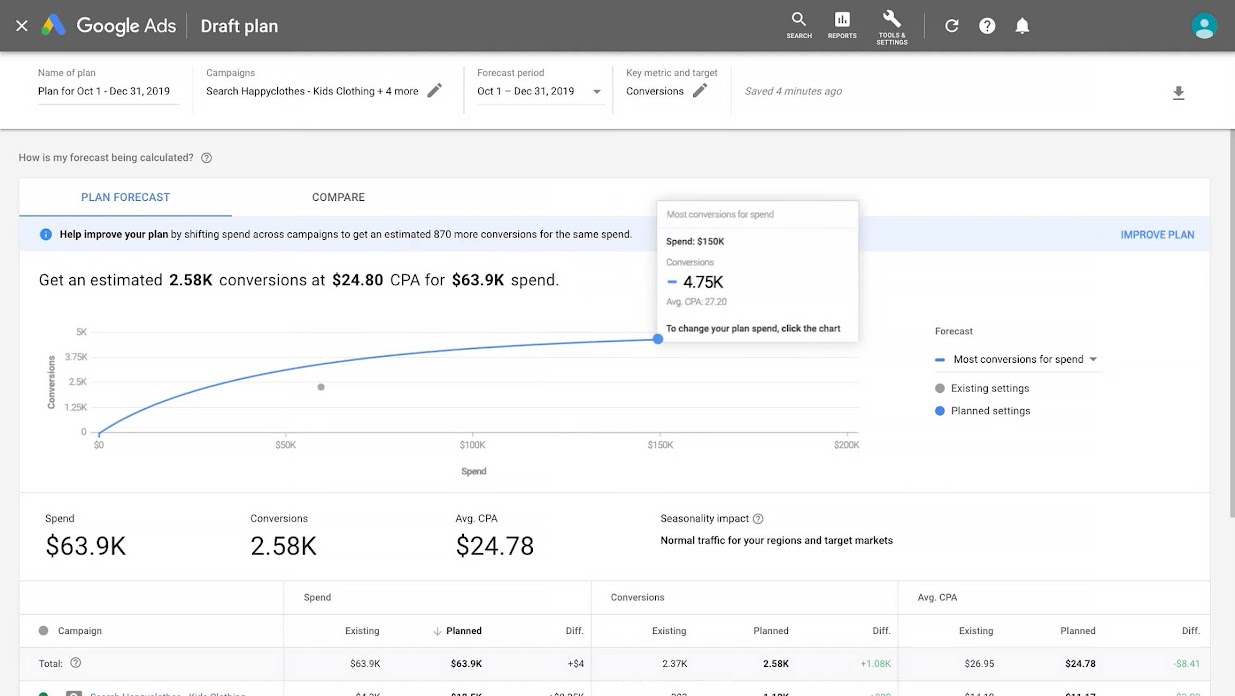Edit campaigns with the pencil icon
Image resolution: width=1235 pixels, height=696 pixels.
click(434, 91)
